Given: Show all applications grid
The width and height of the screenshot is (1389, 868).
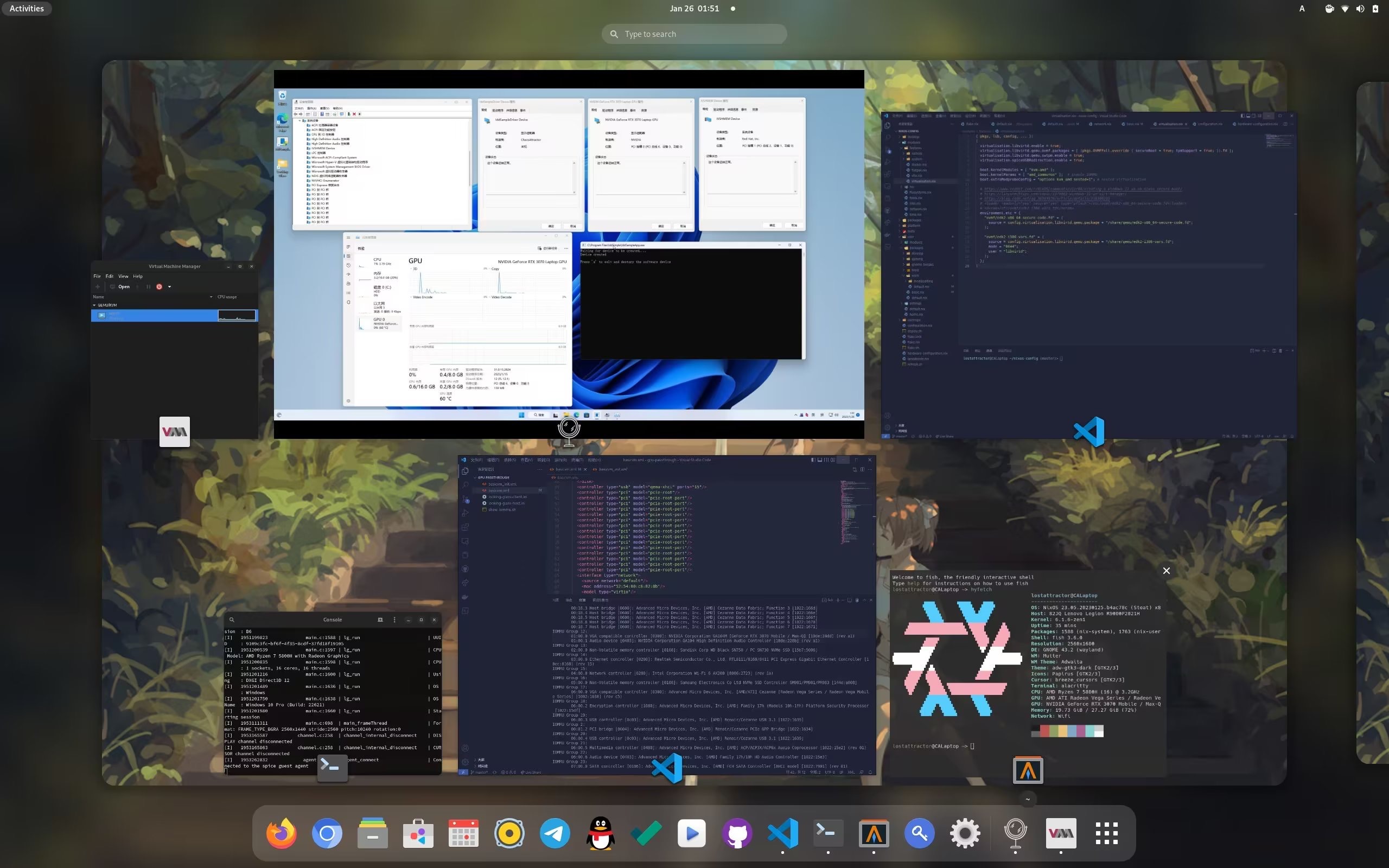Looking at the screenshot, I should coord(1106,834).
